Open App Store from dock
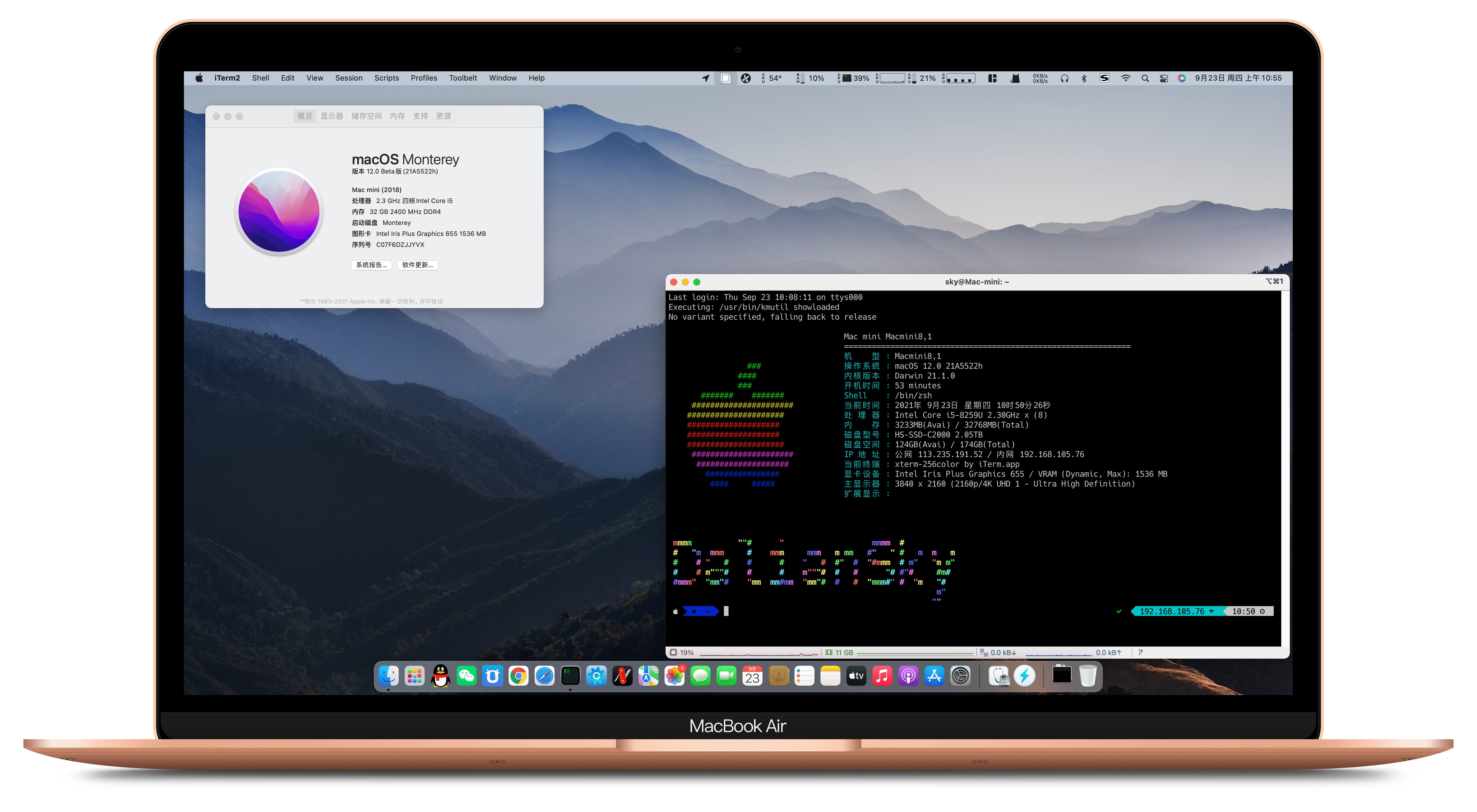The height and width of the screenshot is (812, 1477). coord(935,676)
